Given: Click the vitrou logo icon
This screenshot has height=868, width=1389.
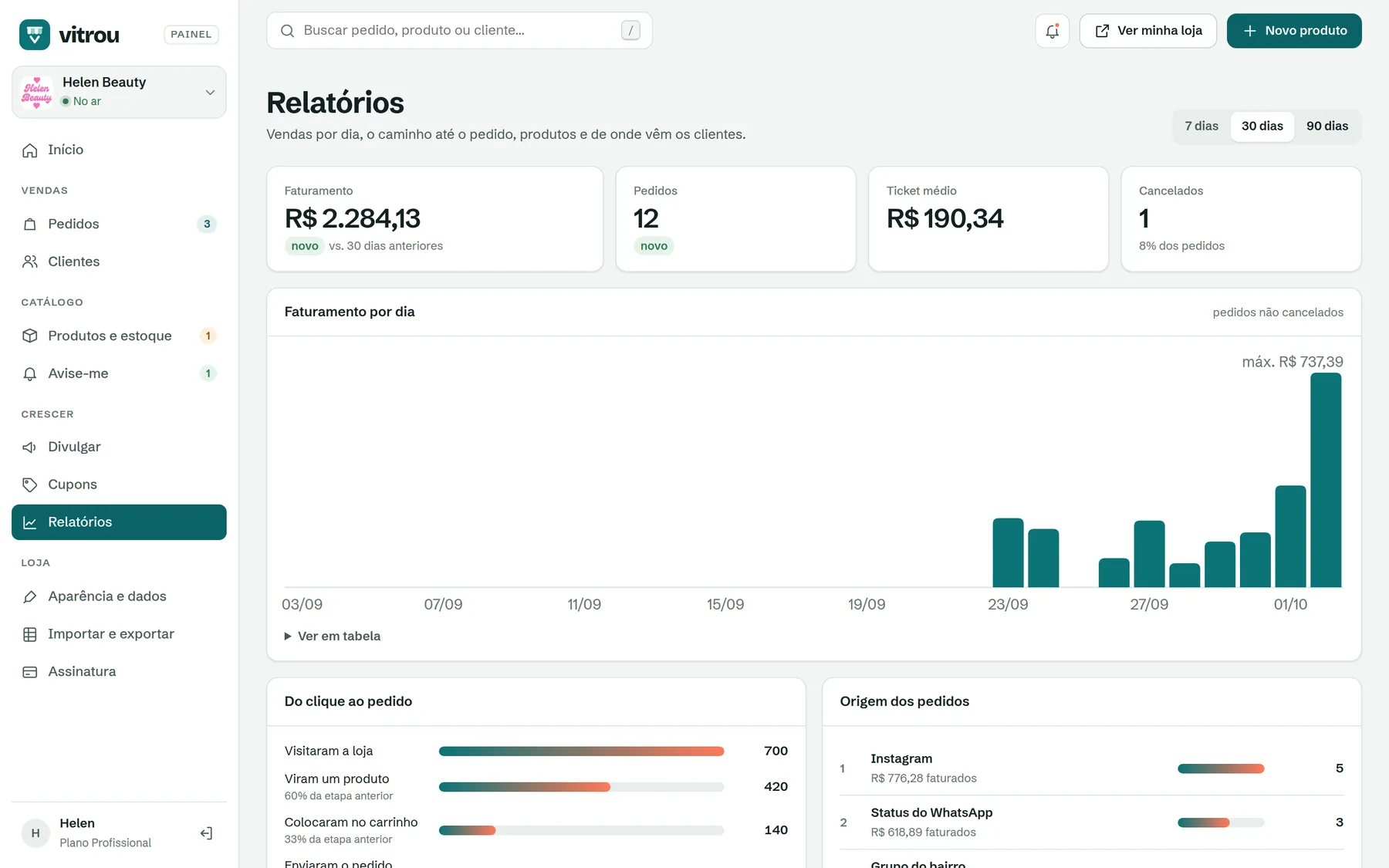Looking at the screenshot, I should [x=35, y=35].
